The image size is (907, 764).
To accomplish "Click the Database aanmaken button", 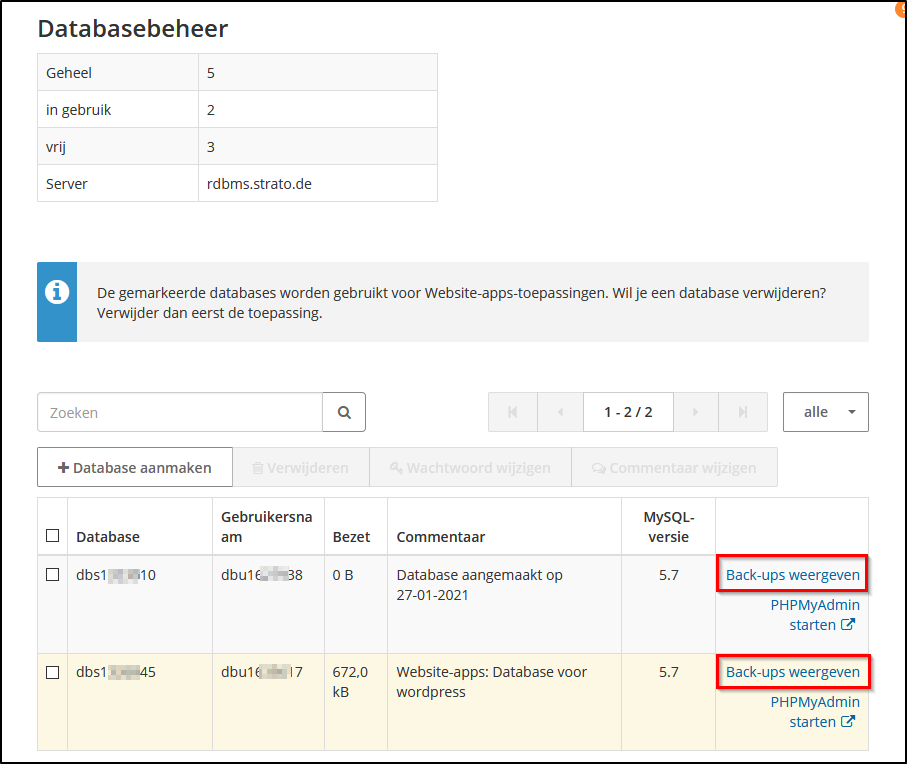I will click(x=135, y=467).
